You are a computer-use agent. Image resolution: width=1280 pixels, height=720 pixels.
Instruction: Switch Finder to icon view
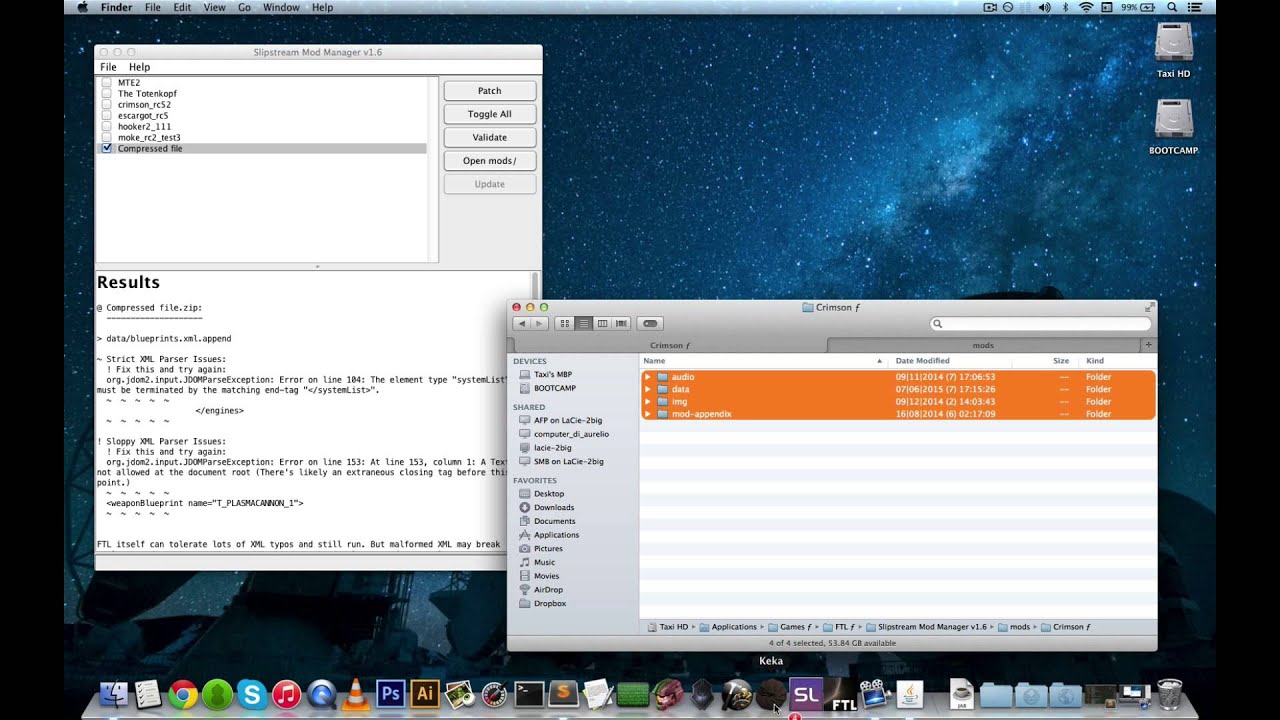[565, 323]
